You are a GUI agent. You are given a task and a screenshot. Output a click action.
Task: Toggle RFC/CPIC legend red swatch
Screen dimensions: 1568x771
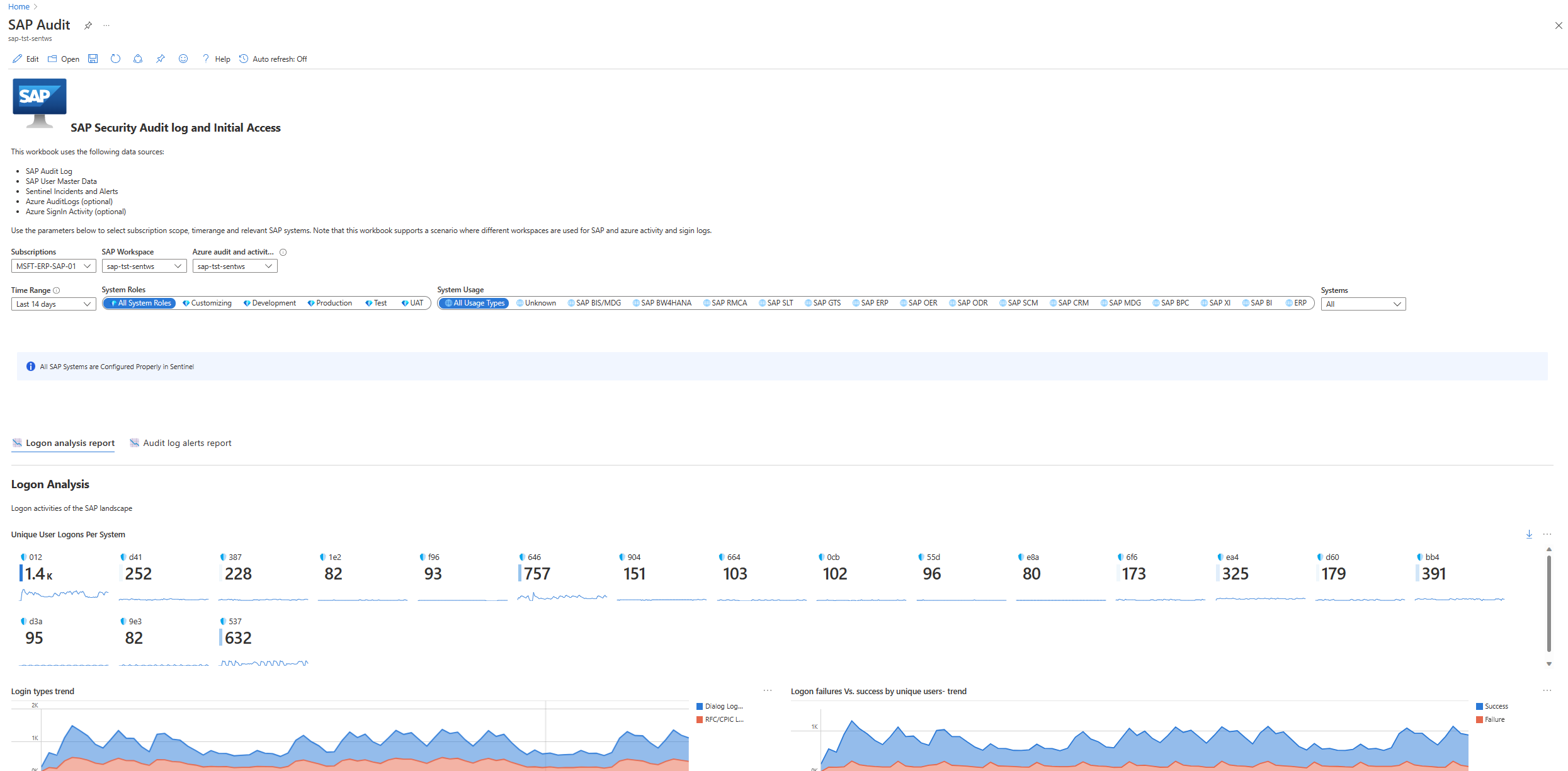pyautogui.click(x=700, y=720)
